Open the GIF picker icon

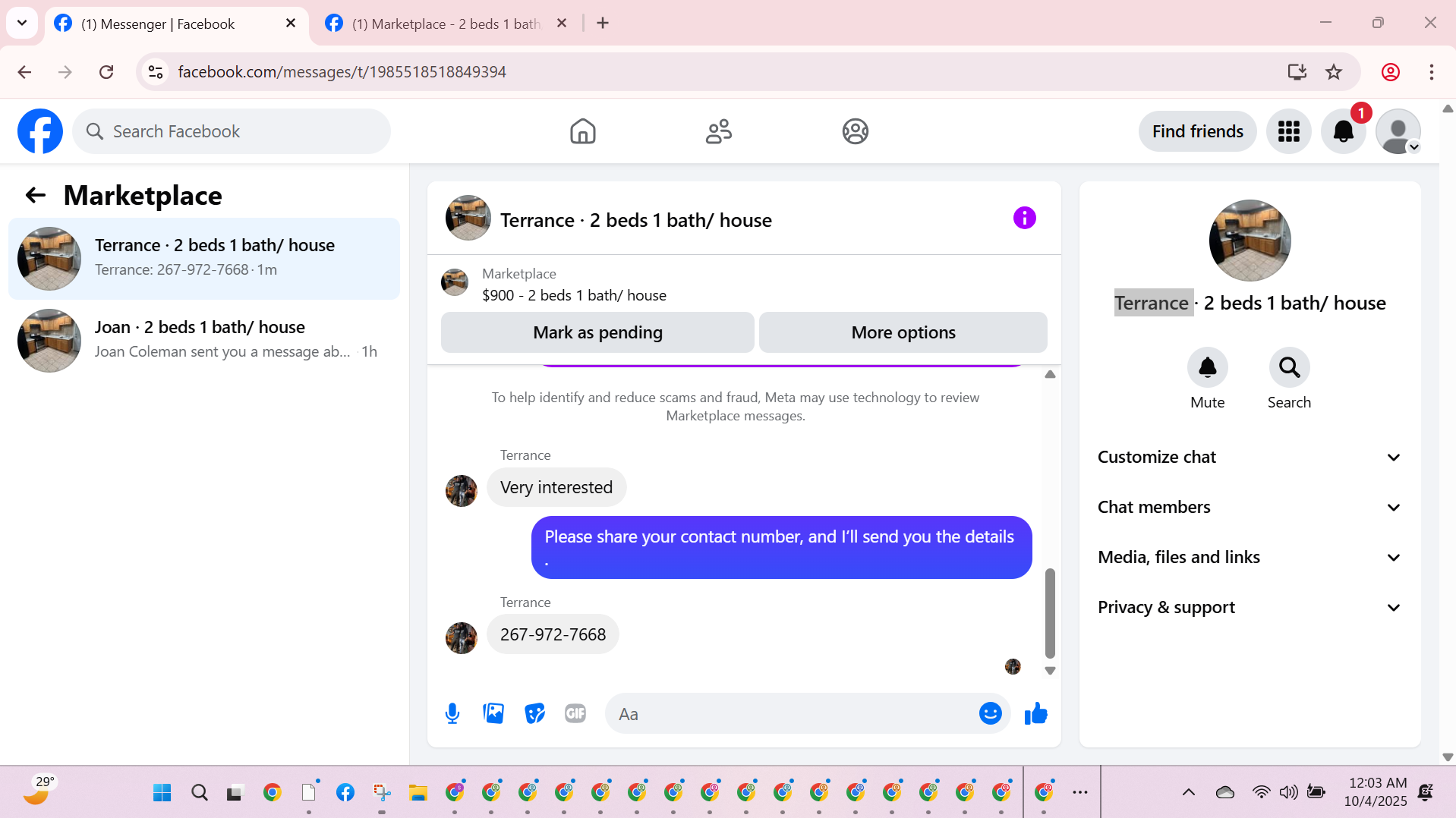click(575, 713)
